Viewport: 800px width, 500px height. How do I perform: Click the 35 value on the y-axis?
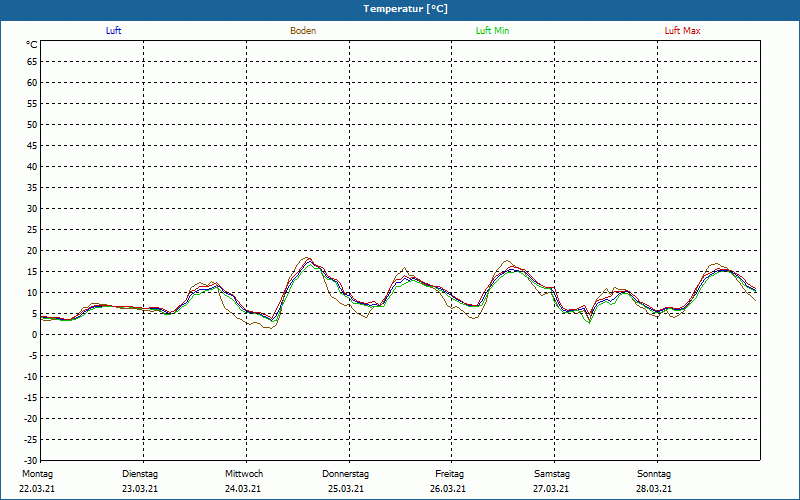32,188
